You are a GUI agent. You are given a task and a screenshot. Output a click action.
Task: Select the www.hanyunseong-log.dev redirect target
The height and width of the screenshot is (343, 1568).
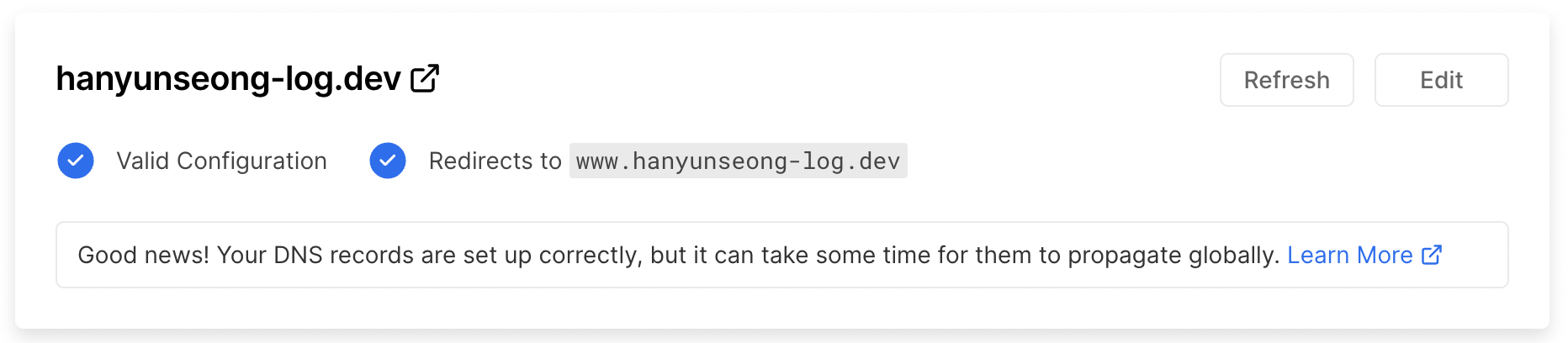(x=739, y=161)
